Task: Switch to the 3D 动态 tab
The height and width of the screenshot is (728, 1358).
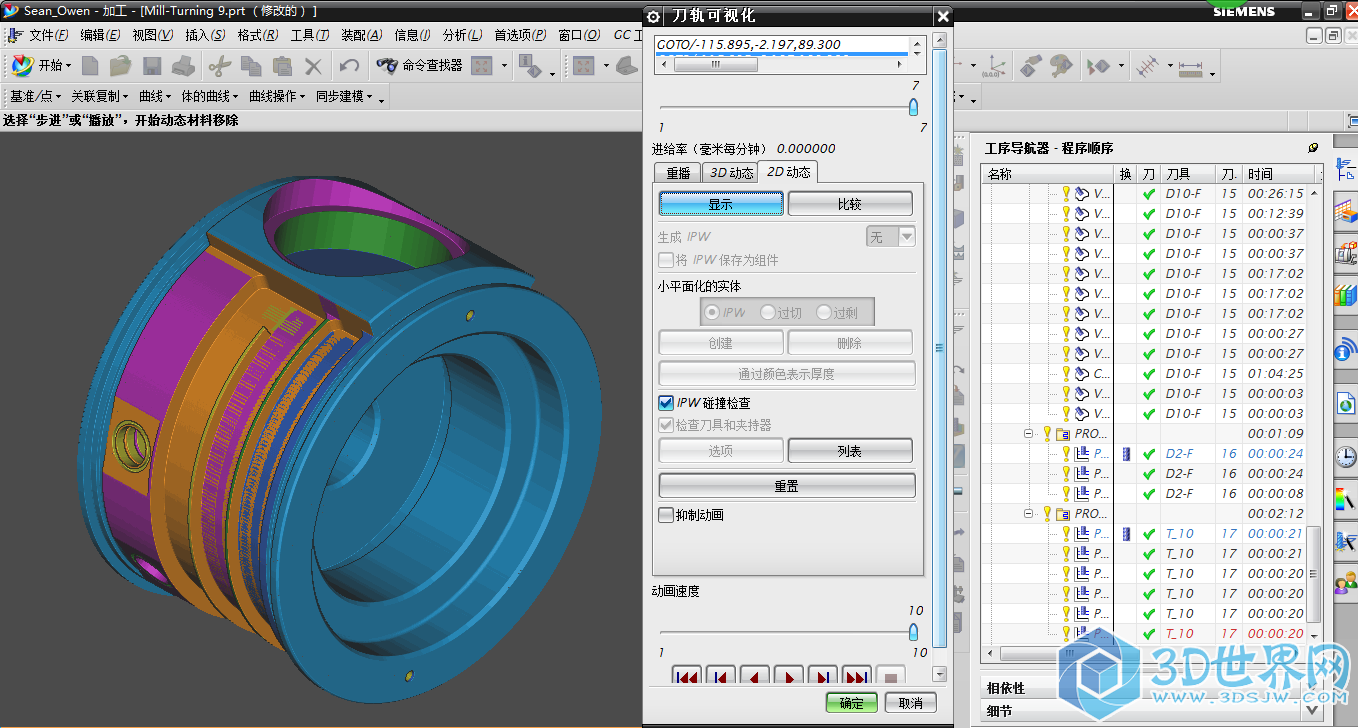Action: [730, 173]
